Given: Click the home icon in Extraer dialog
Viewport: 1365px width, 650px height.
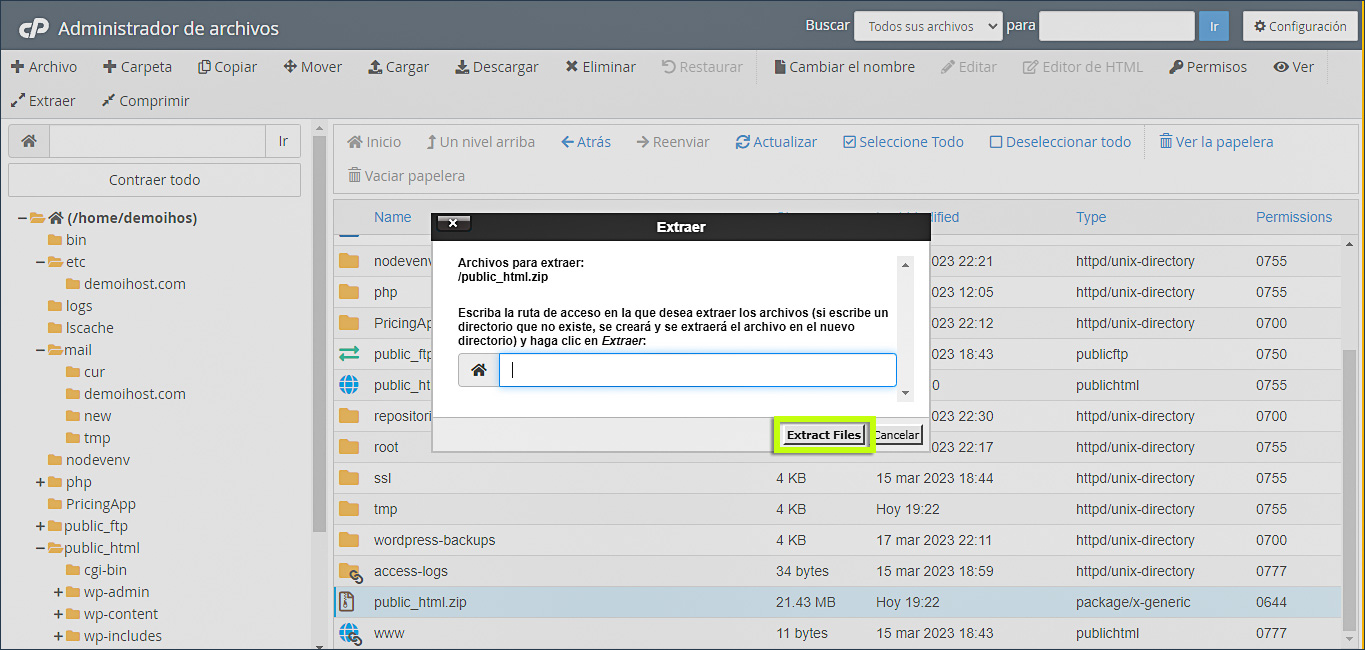Looking at the screenshot, I should coord(479,370).
